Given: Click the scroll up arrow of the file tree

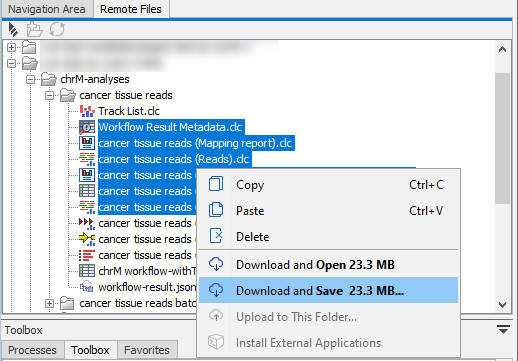Looking at the screenshot, I should [502, 50].
